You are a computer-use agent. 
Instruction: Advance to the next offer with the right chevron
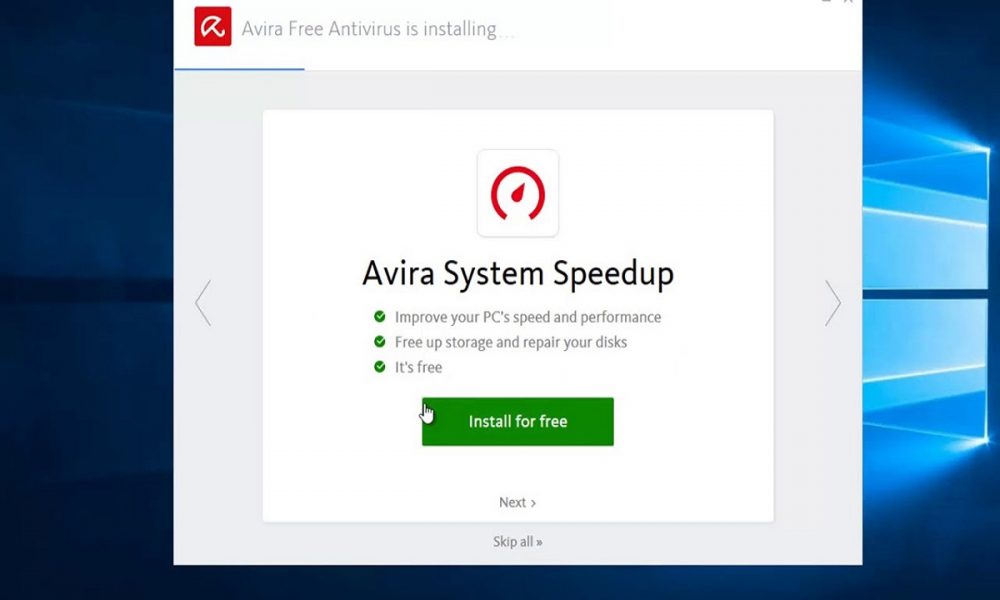(x=833, y=302)
